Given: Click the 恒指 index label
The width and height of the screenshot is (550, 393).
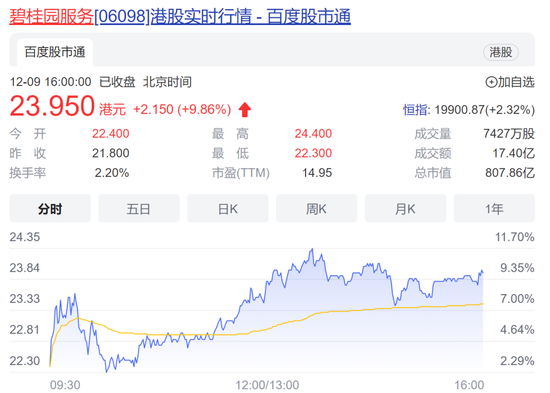Looking at the screenshot, I should [415, 110].
